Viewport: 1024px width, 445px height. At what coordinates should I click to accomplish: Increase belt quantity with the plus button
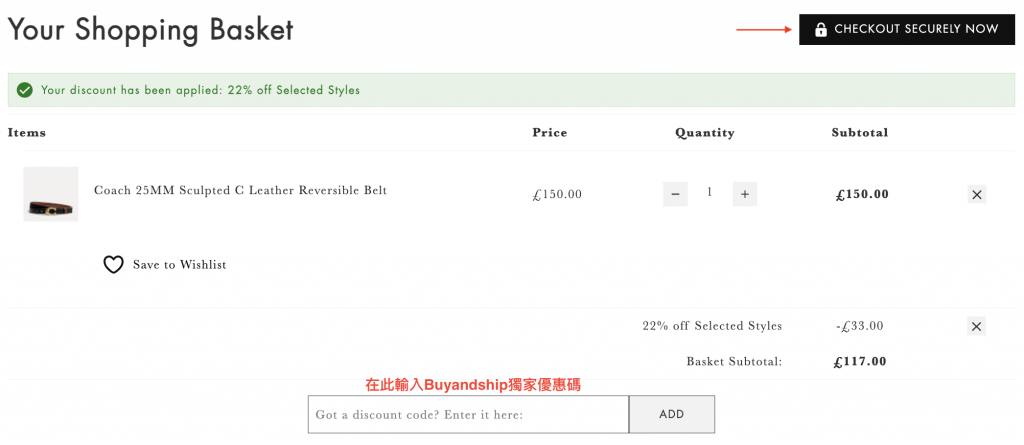744,194
